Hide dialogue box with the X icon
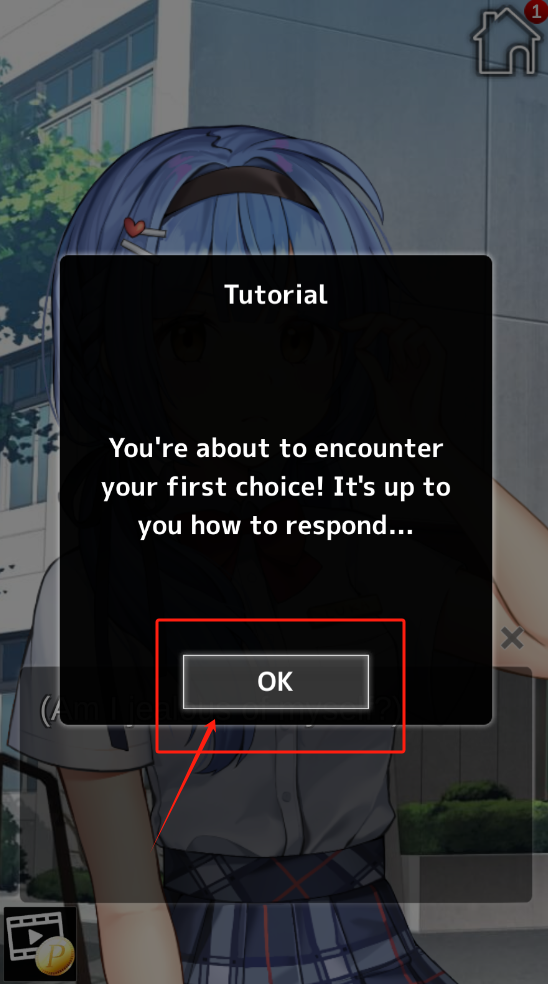 coord(512,638)
